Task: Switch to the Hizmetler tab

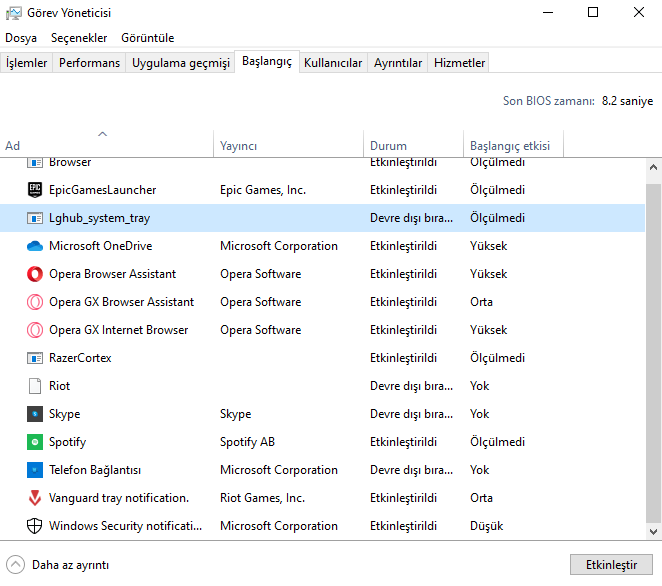Action: (459, 63)
